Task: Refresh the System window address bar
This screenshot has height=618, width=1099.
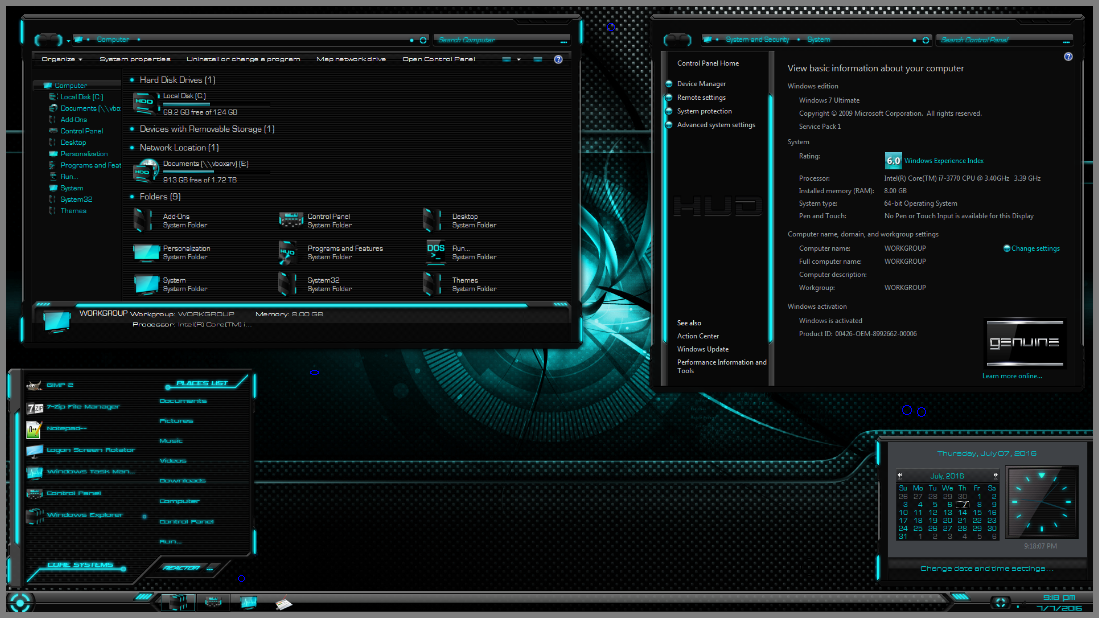Action: tap(926, 41)
